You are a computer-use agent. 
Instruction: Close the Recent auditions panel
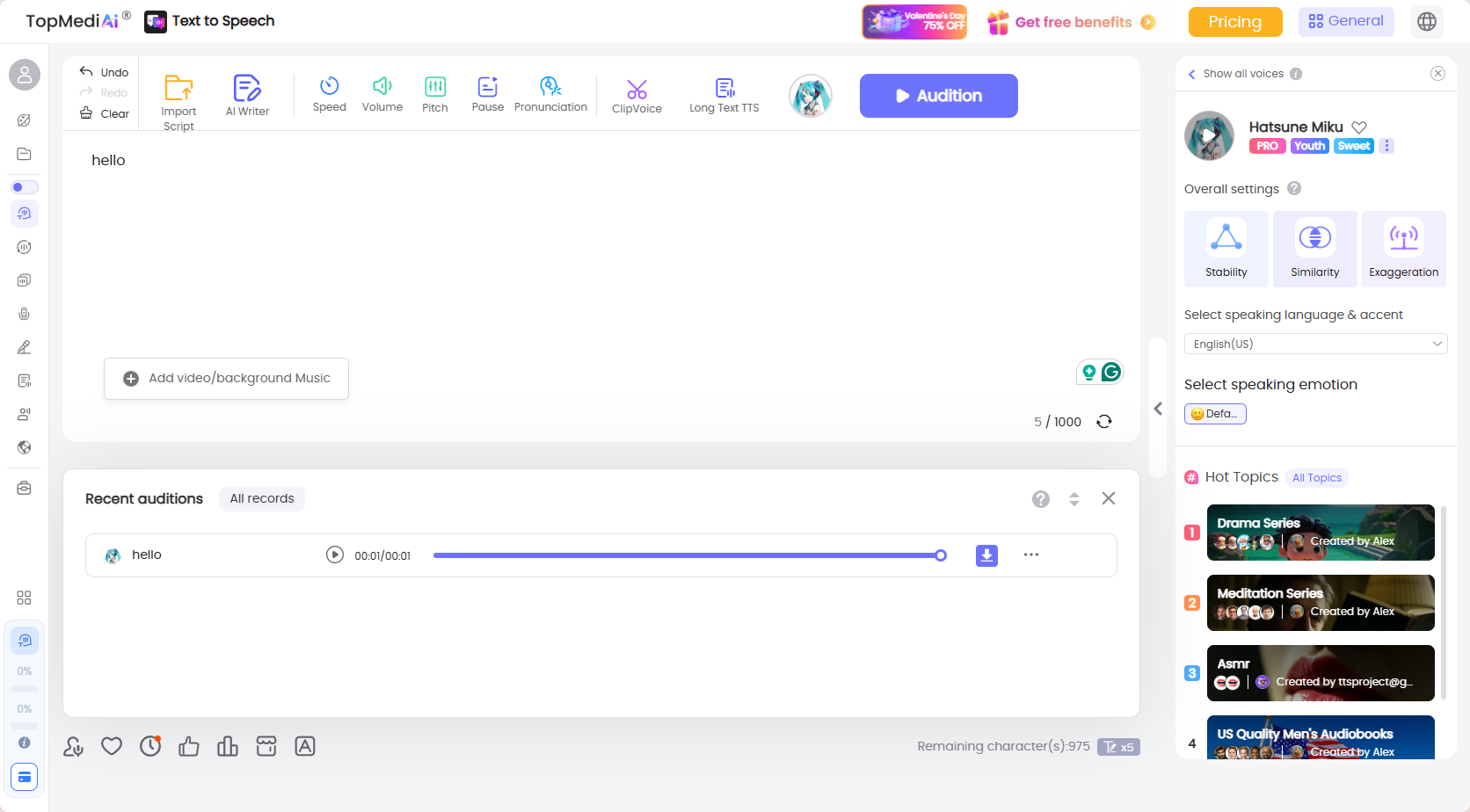[x=1109, y=498]
